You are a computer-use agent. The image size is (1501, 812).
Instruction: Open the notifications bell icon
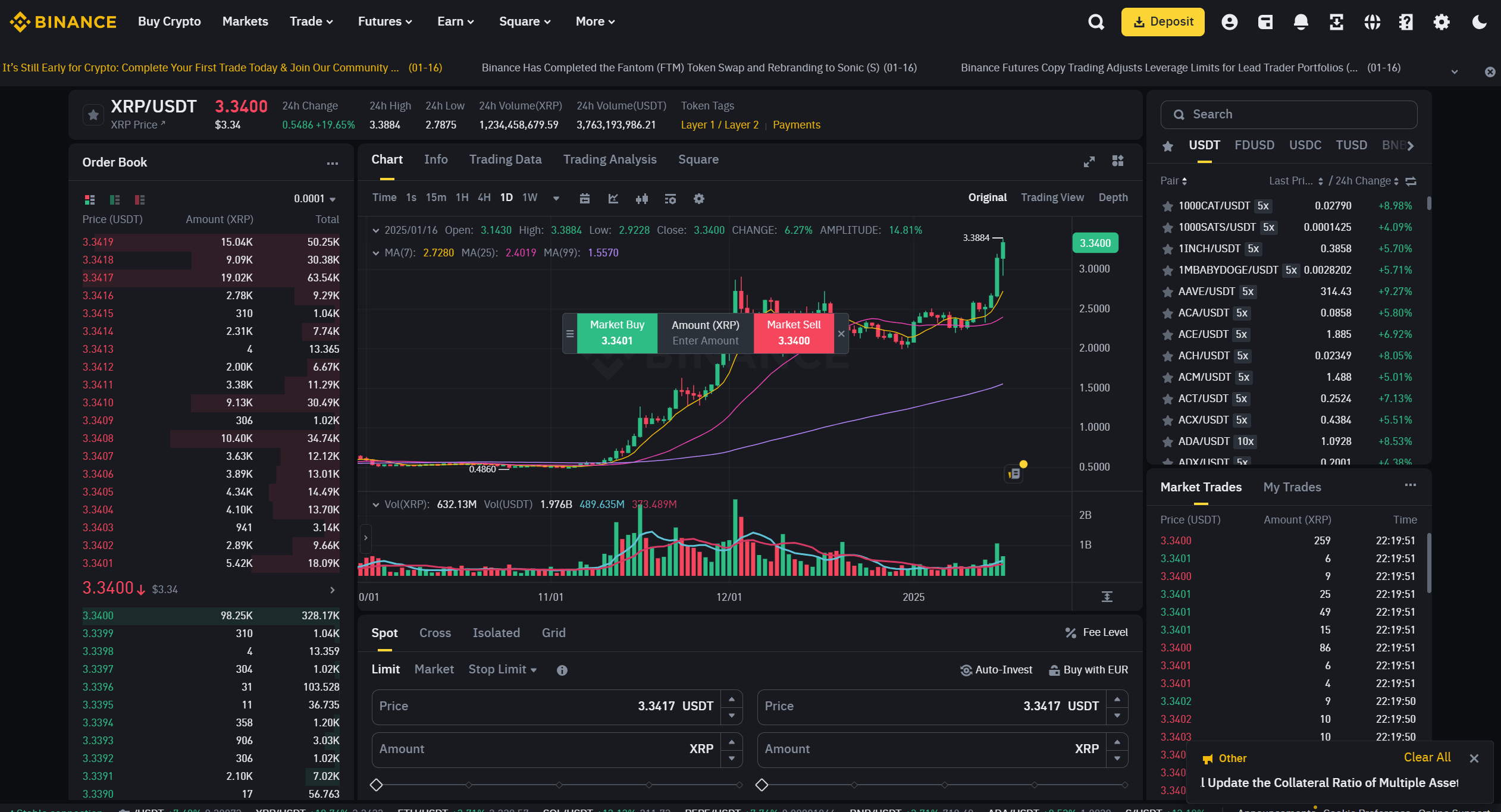click(1301, 22)
